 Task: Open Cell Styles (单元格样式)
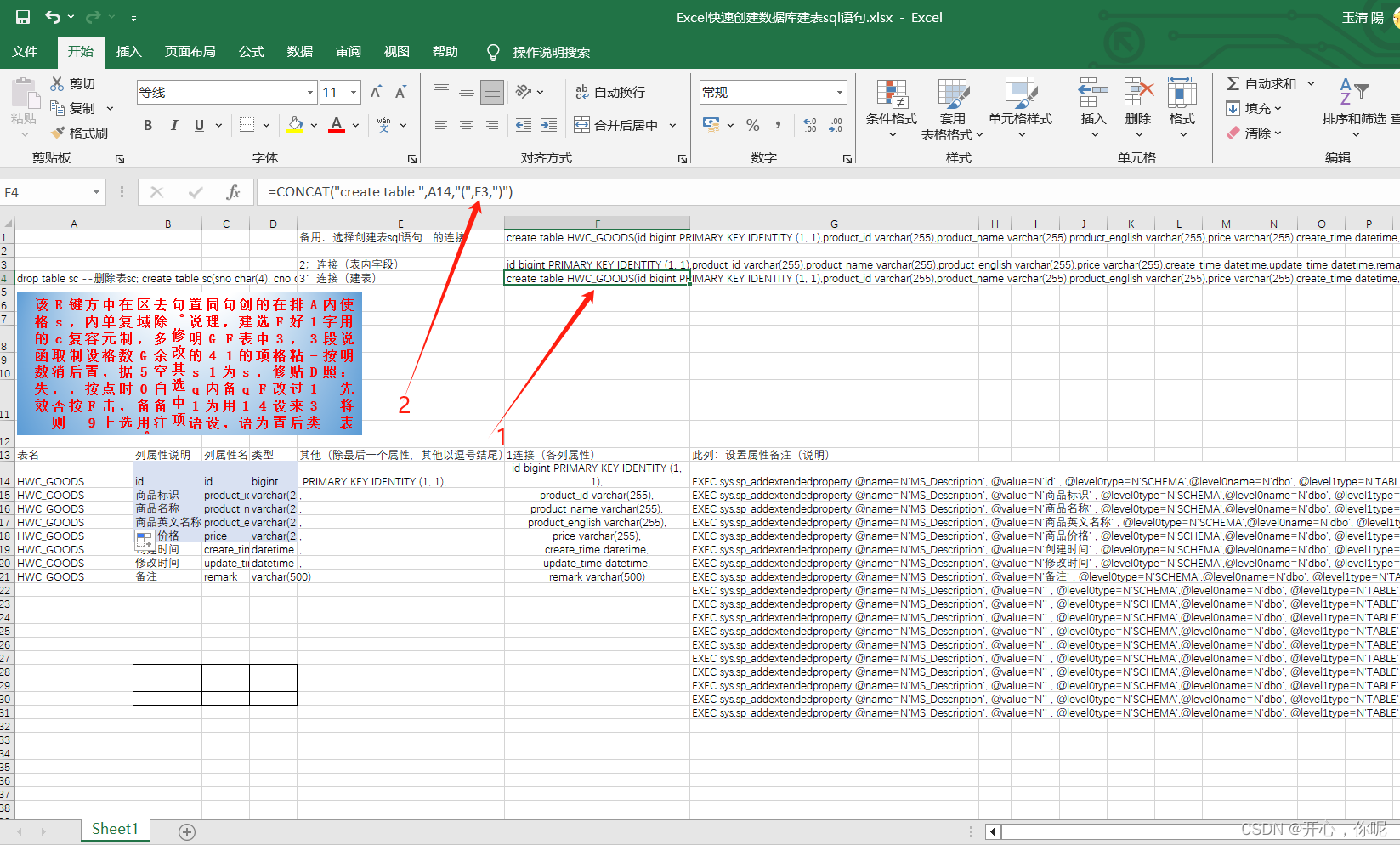pos(1020,108)
